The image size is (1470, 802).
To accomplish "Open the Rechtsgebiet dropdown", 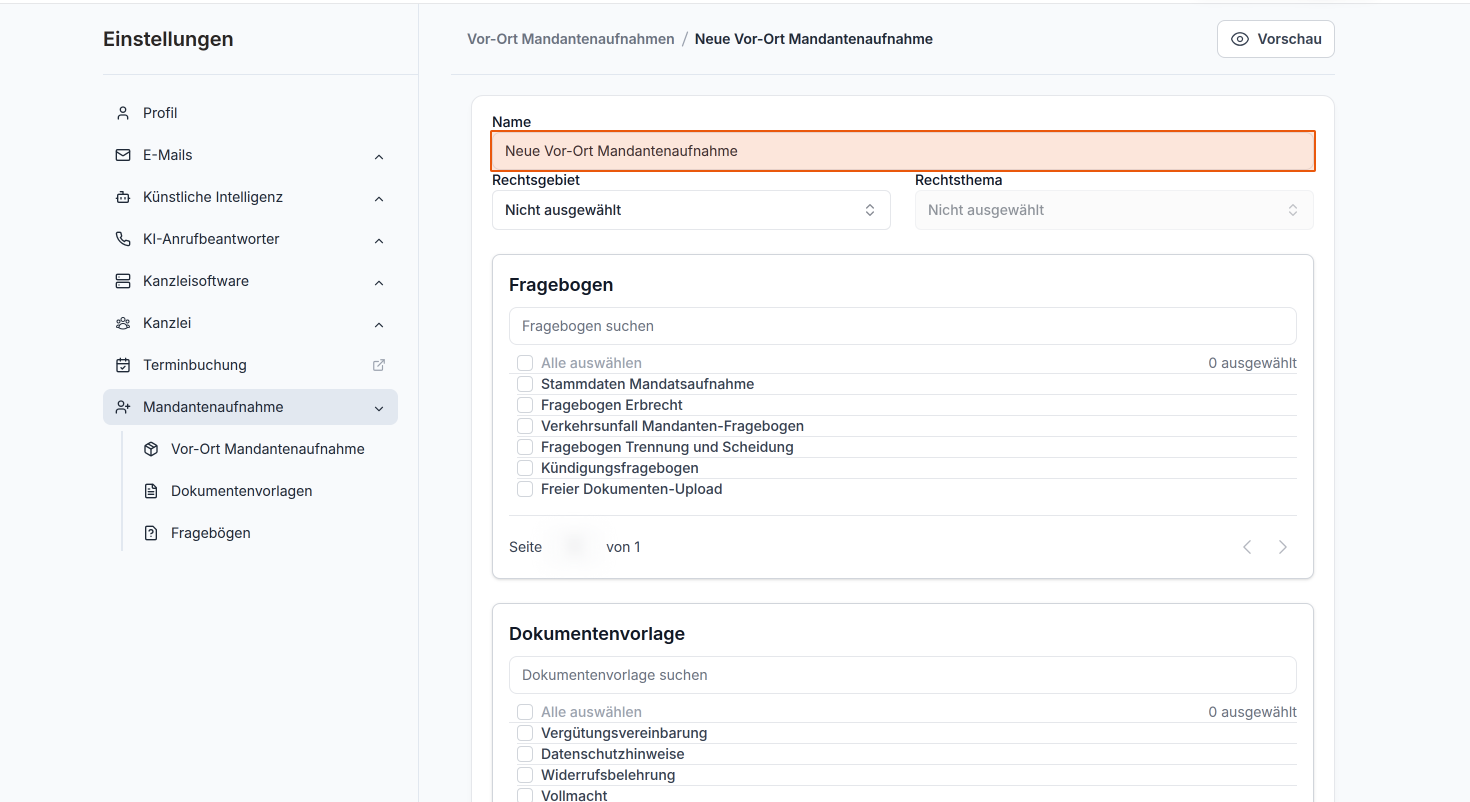I will 691,210.
